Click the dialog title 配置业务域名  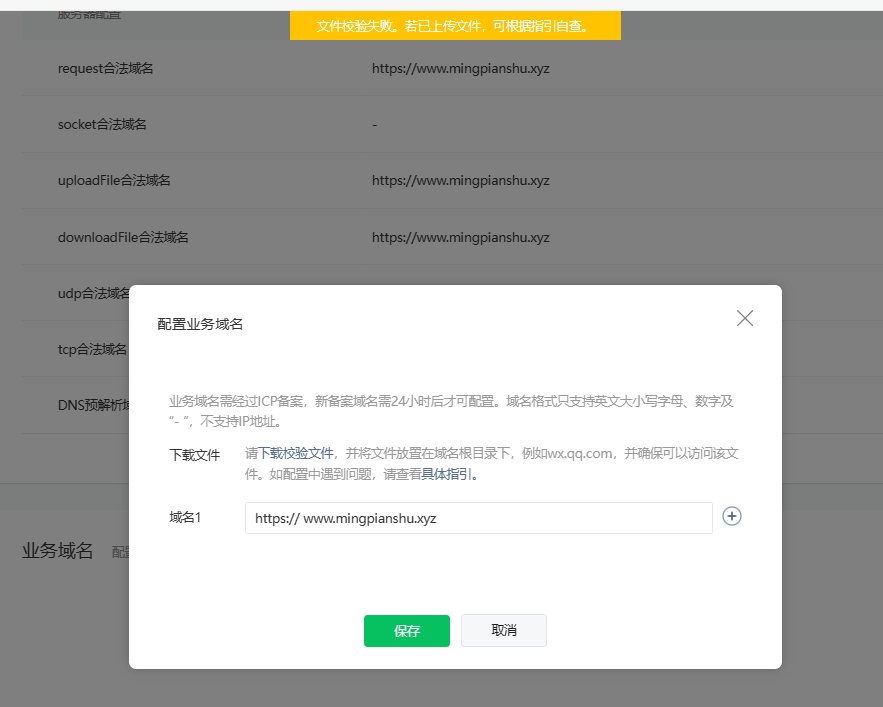[200, 324]
